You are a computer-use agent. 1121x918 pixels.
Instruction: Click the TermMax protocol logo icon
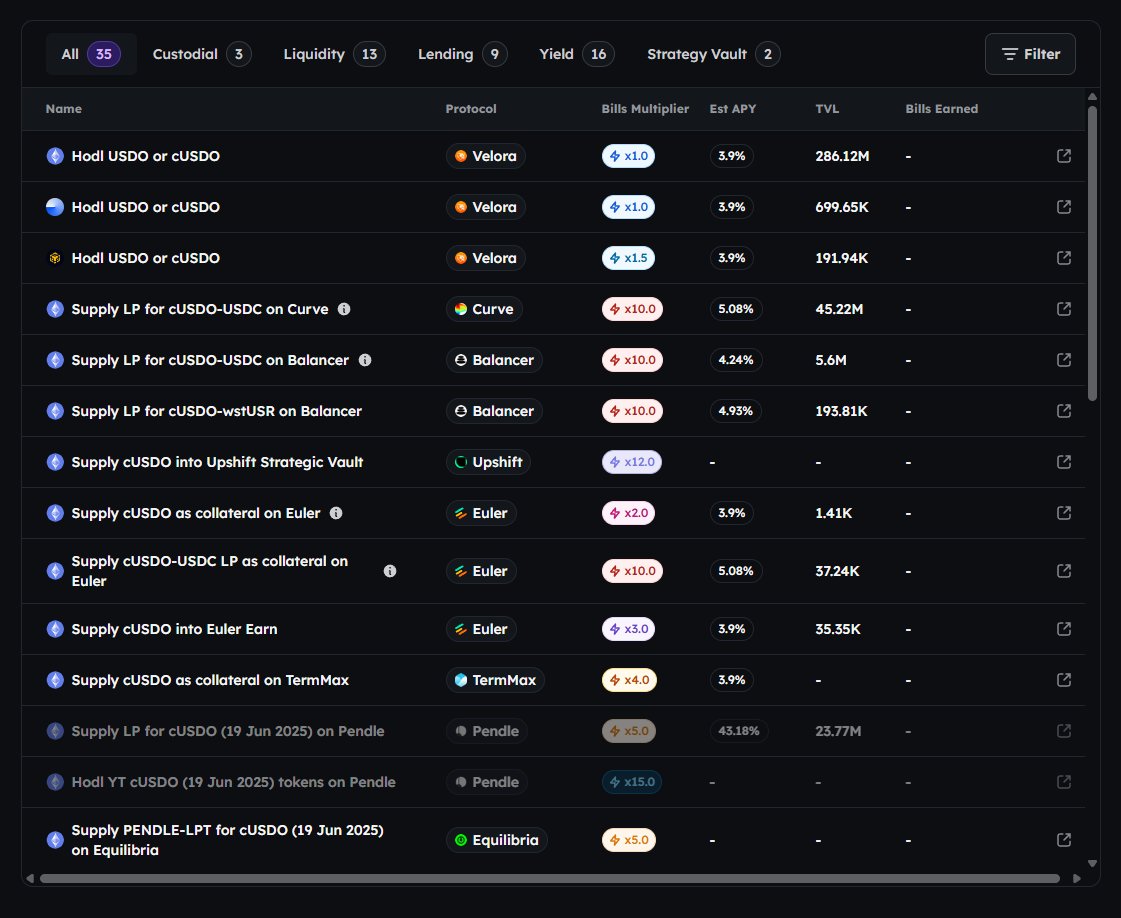pyautogui.click(x=461, y=680)
